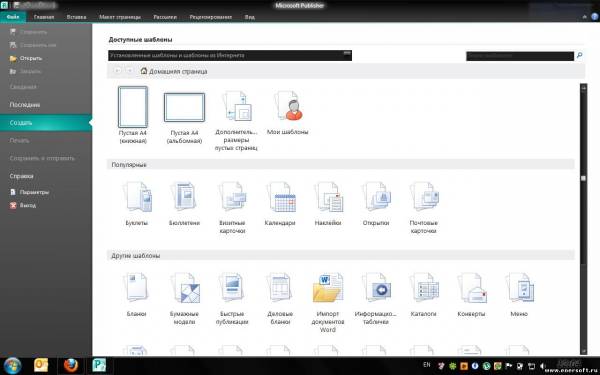
Task: Click Открыть in the backstage menu
Action: [x=26, y=58]
